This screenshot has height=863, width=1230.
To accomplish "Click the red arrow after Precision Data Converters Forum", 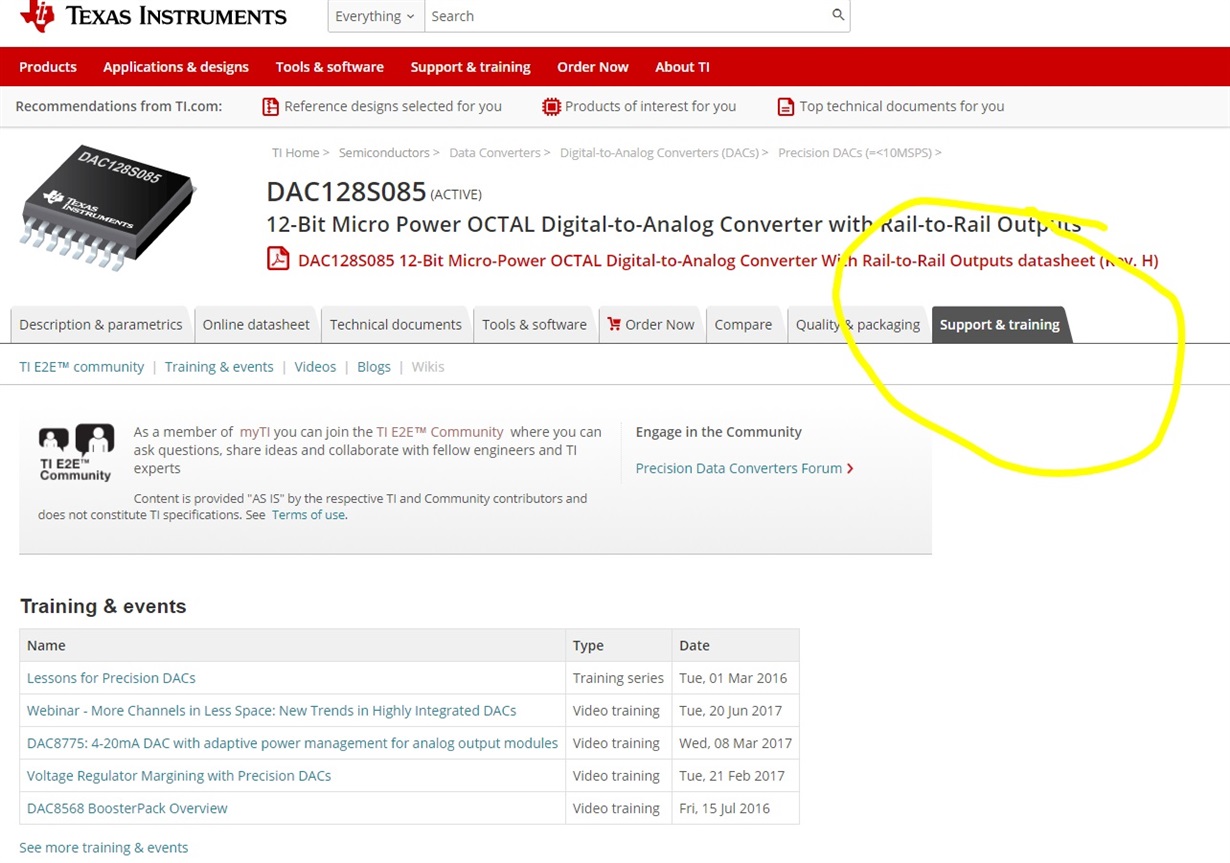I will 850,468.
